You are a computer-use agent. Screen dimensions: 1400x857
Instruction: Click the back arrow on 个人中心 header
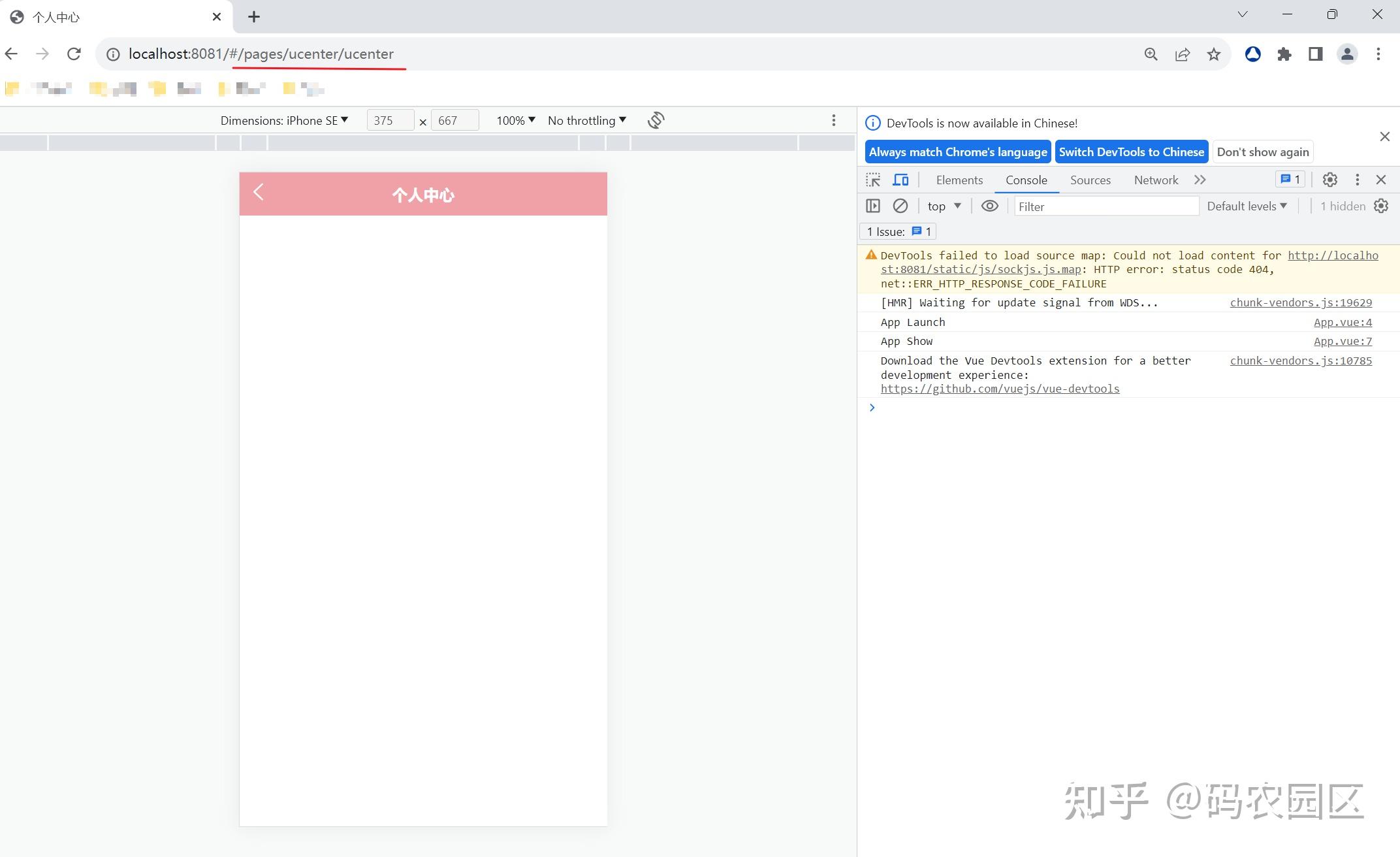tap(259, 193)
